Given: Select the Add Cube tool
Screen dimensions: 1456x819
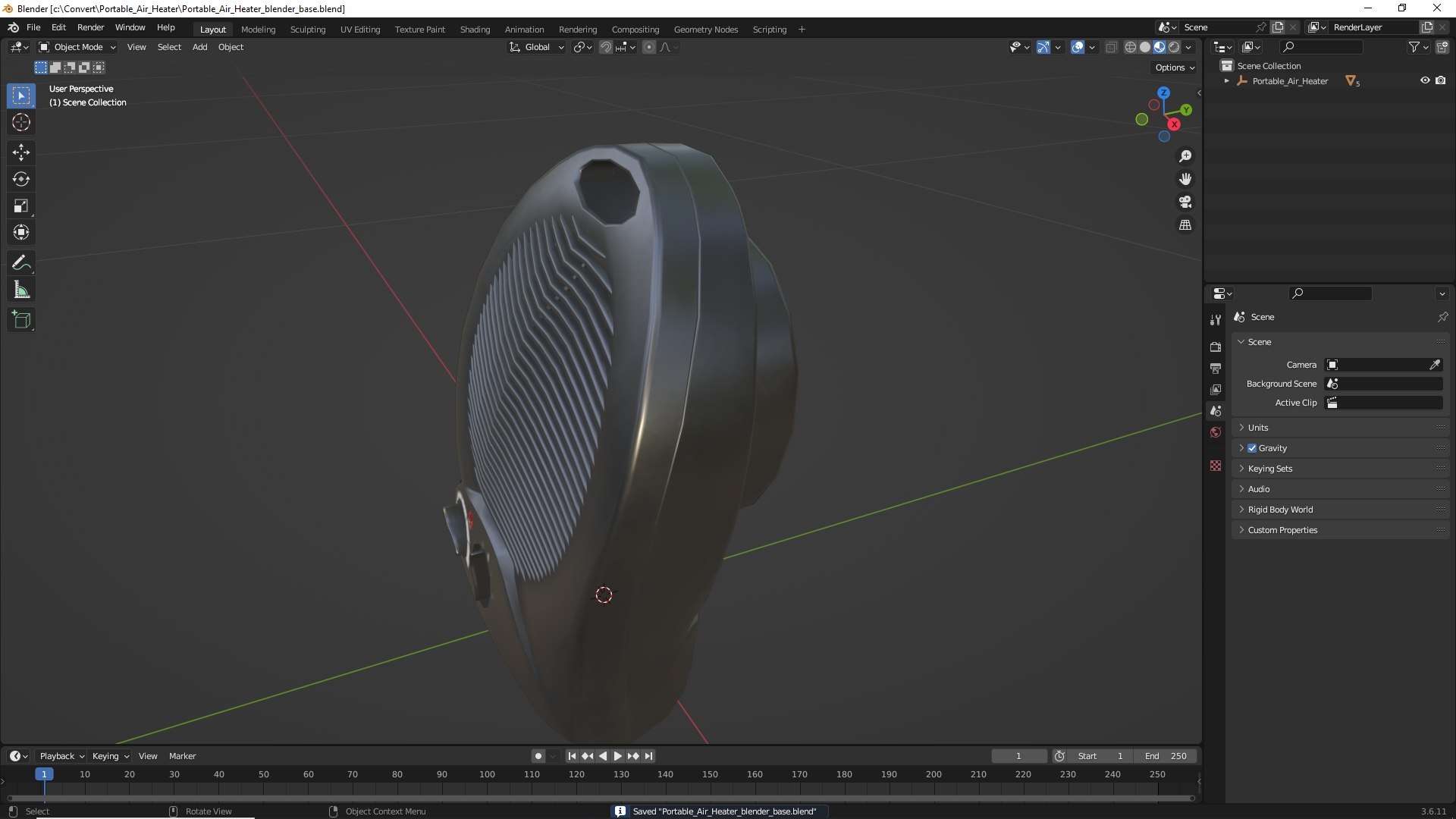Looking at the screenshot, I should coord(21,320).
